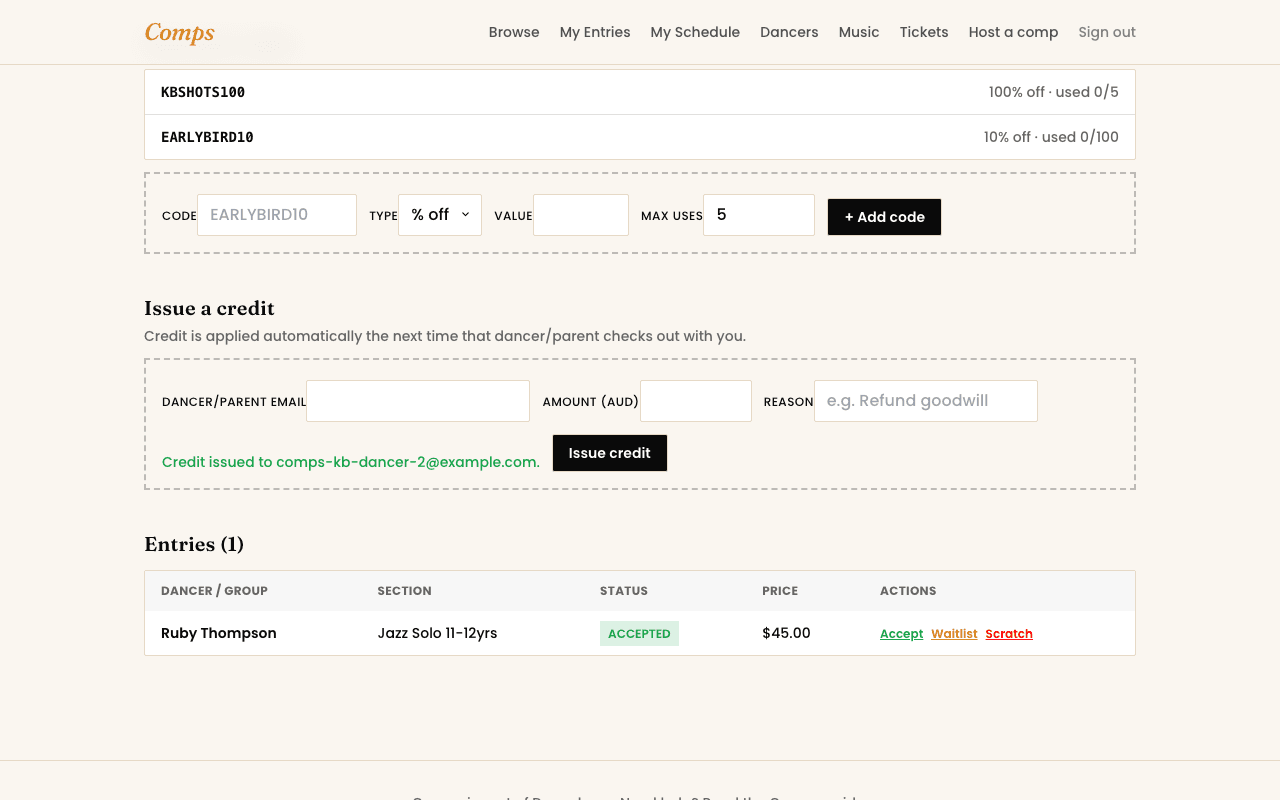Click the Comps logo
This screenshot has width=1280, height=800.
(179, 32)
